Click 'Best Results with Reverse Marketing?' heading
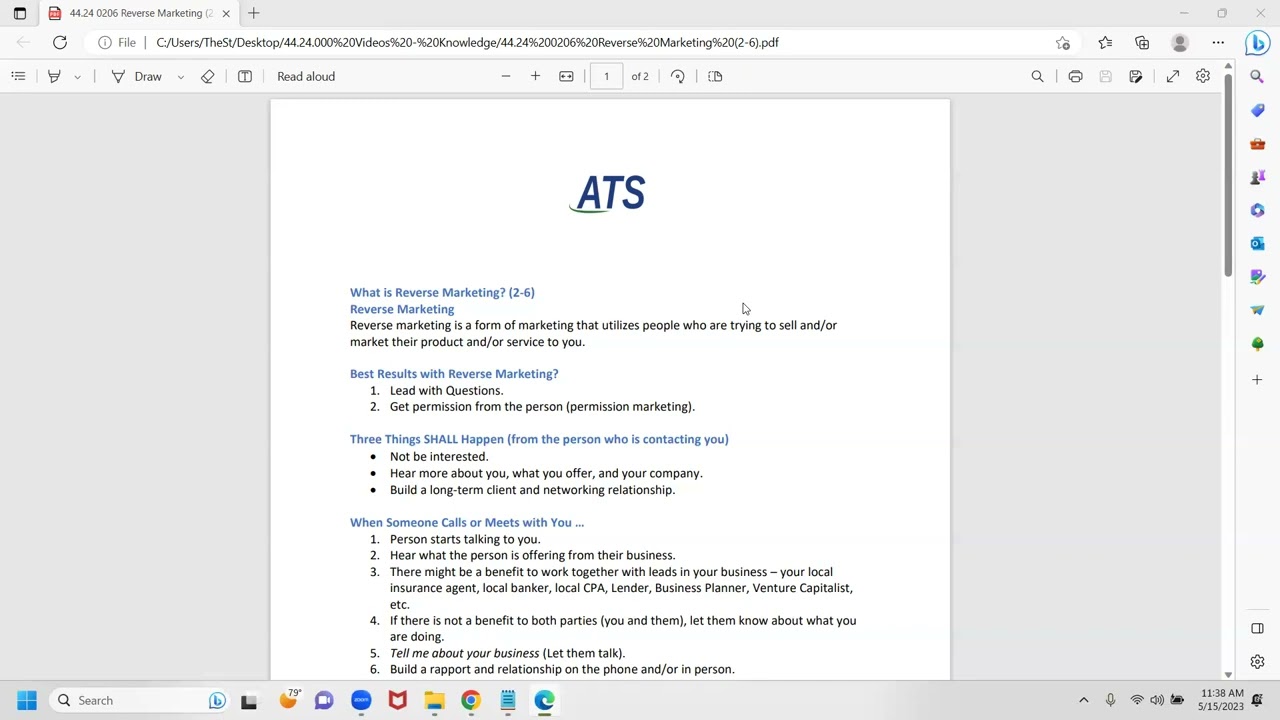 coord(454,374)
